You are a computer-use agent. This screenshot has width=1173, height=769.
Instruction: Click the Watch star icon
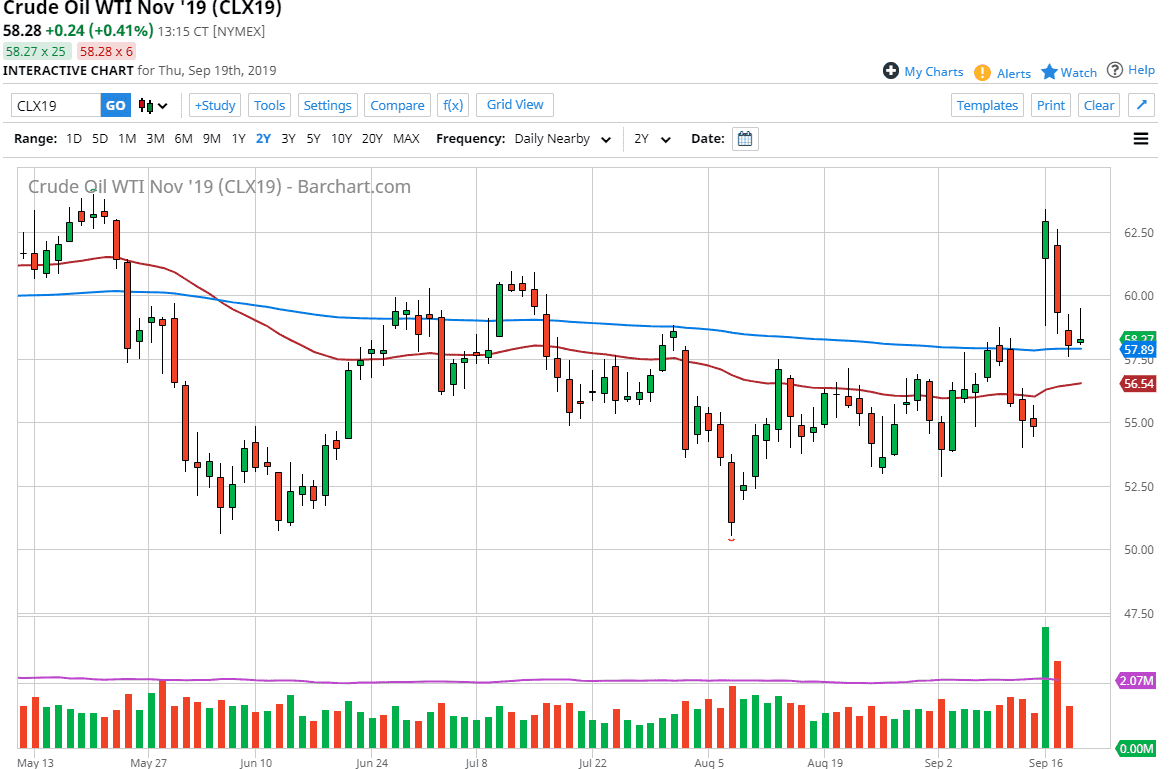pyautogui.click(x=1049, y=72)
